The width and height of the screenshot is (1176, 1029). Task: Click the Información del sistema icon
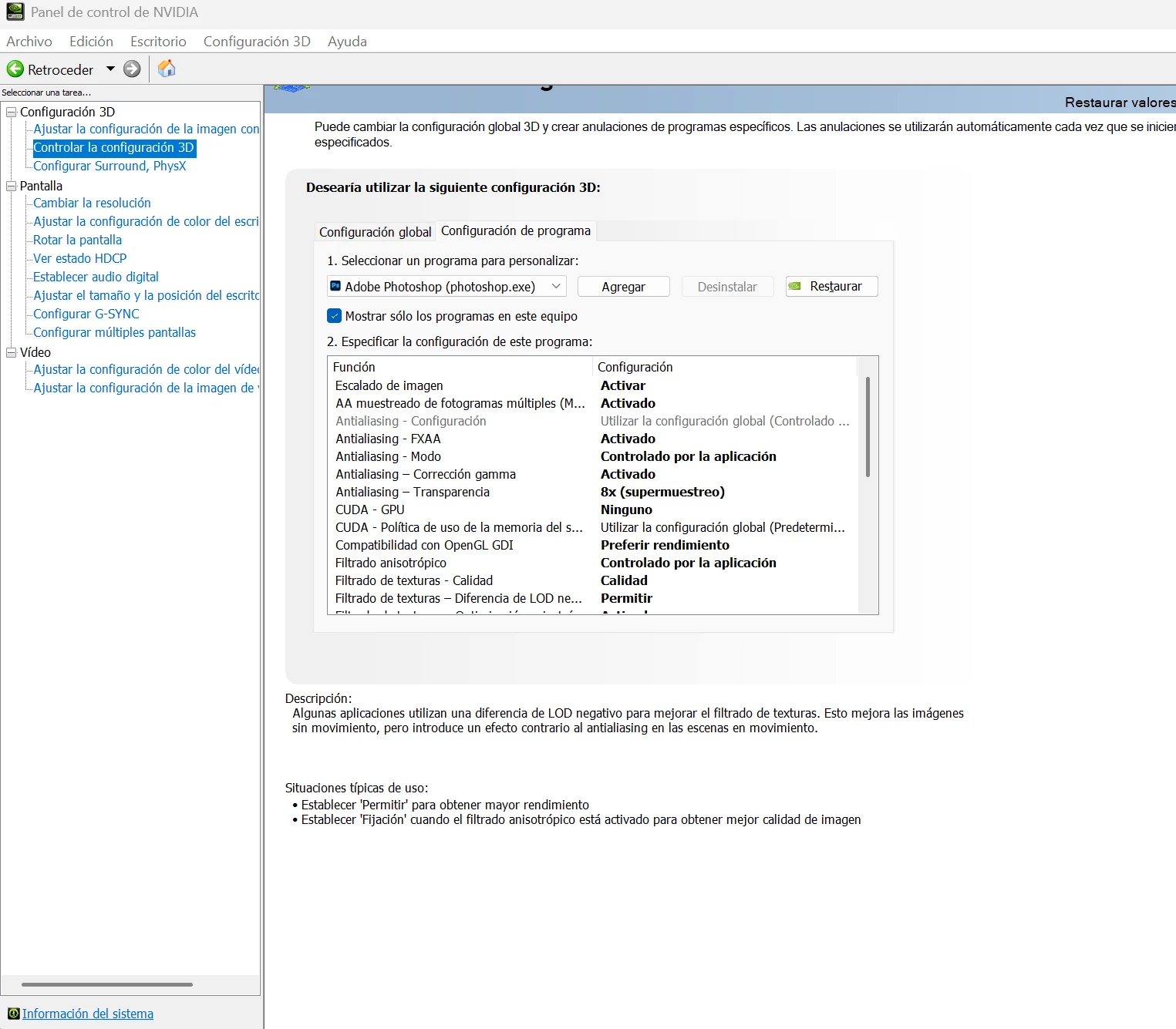(x=13, y=1014)
